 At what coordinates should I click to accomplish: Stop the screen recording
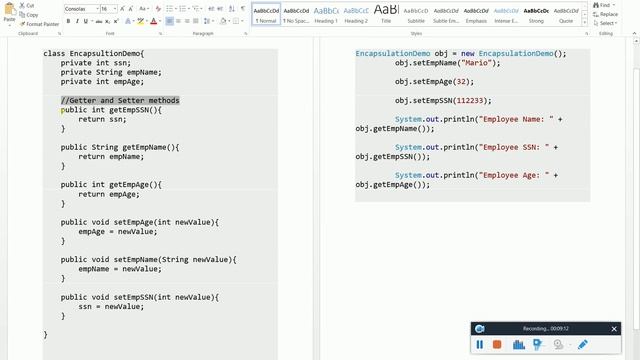tap(497, 345)
